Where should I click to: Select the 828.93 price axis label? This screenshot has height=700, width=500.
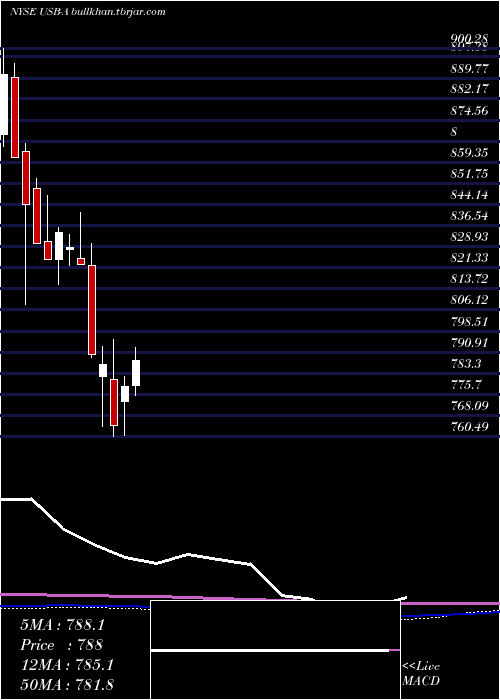click(469, 237)
